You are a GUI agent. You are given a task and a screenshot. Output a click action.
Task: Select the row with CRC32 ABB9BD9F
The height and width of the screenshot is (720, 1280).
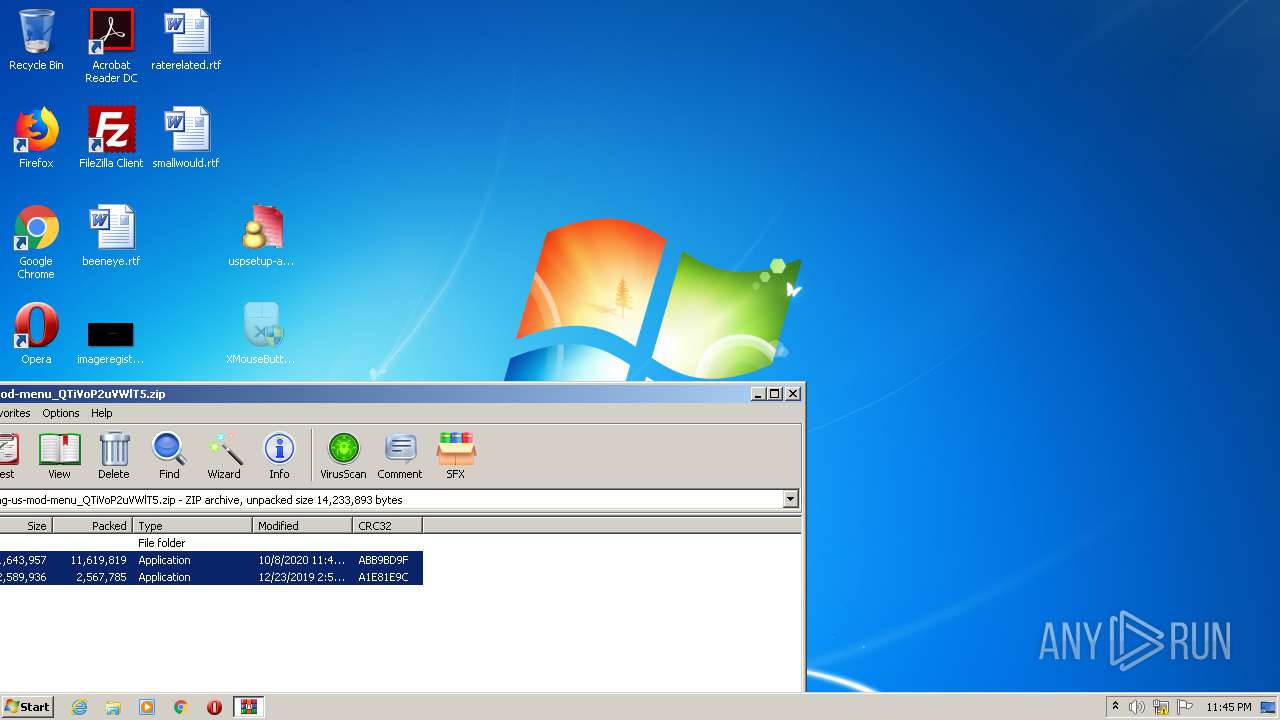(x=211, y=560)
